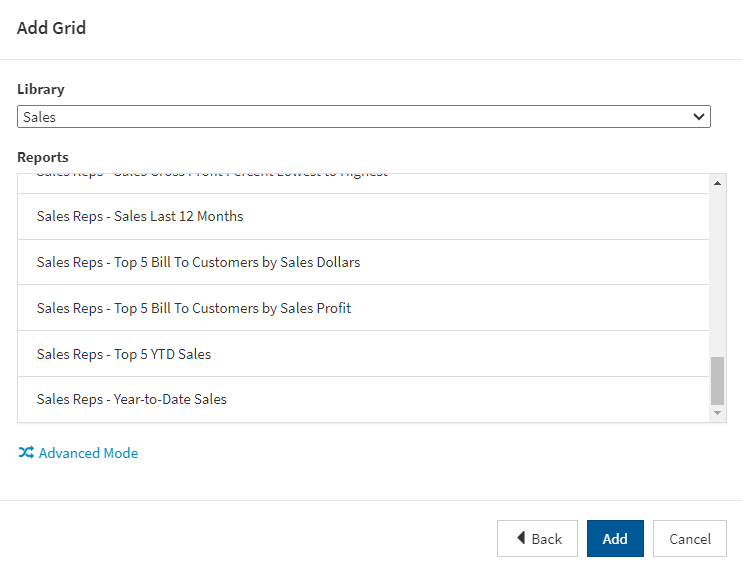
Task: Expand the Library dropdown chevron
Action: pos(698,116)
